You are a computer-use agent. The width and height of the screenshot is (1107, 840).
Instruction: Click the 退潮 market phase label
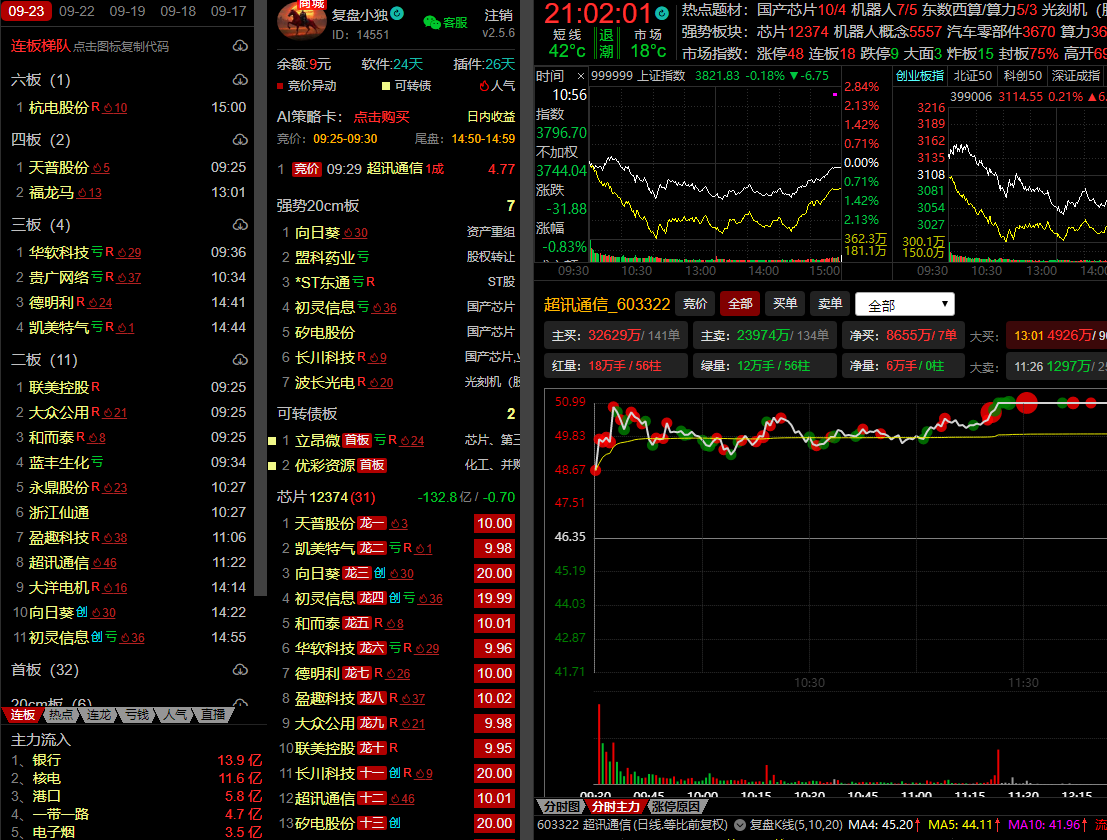pos(606,43)
